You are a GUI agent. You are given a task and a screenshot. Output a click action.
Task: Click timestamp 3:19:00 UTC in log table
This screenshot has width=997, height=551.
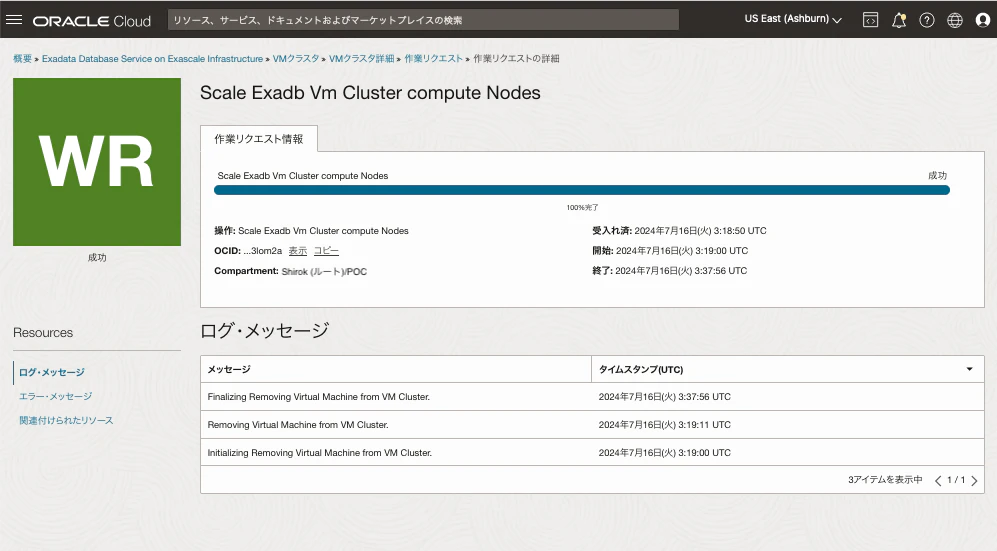(x=664, y=452)
